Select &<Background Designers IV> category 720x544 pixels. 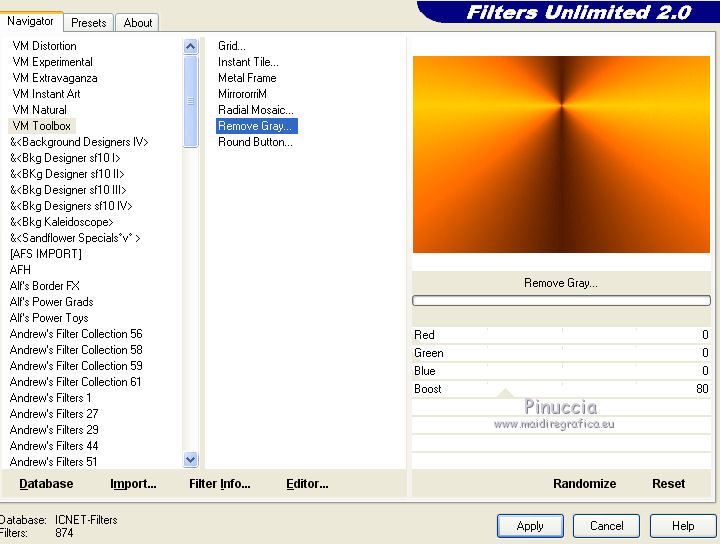click(x=79, y=142)
